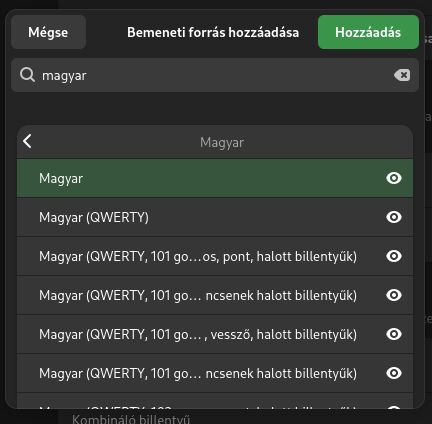Preview the Magyar (QWERTY) layout via eye icon
Screen dimensions: 432x424
coord(394,217)
